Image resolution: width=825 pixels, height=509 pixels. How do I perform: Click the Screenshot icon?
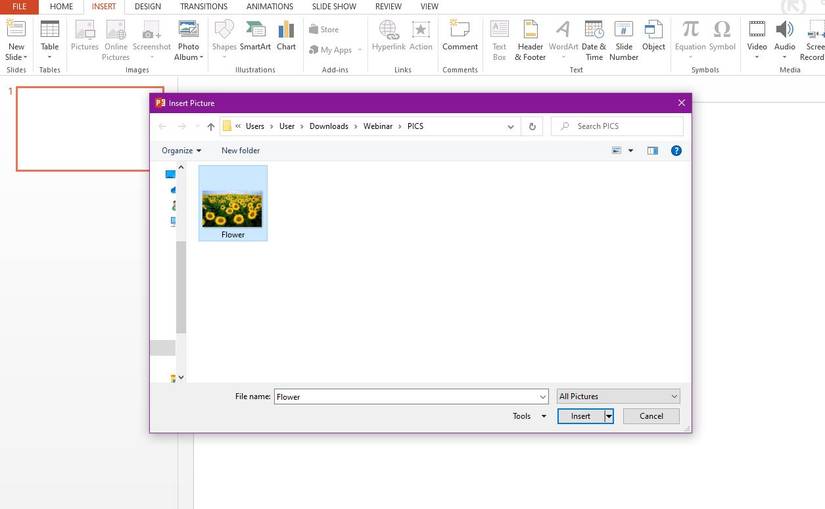[152, 29]
